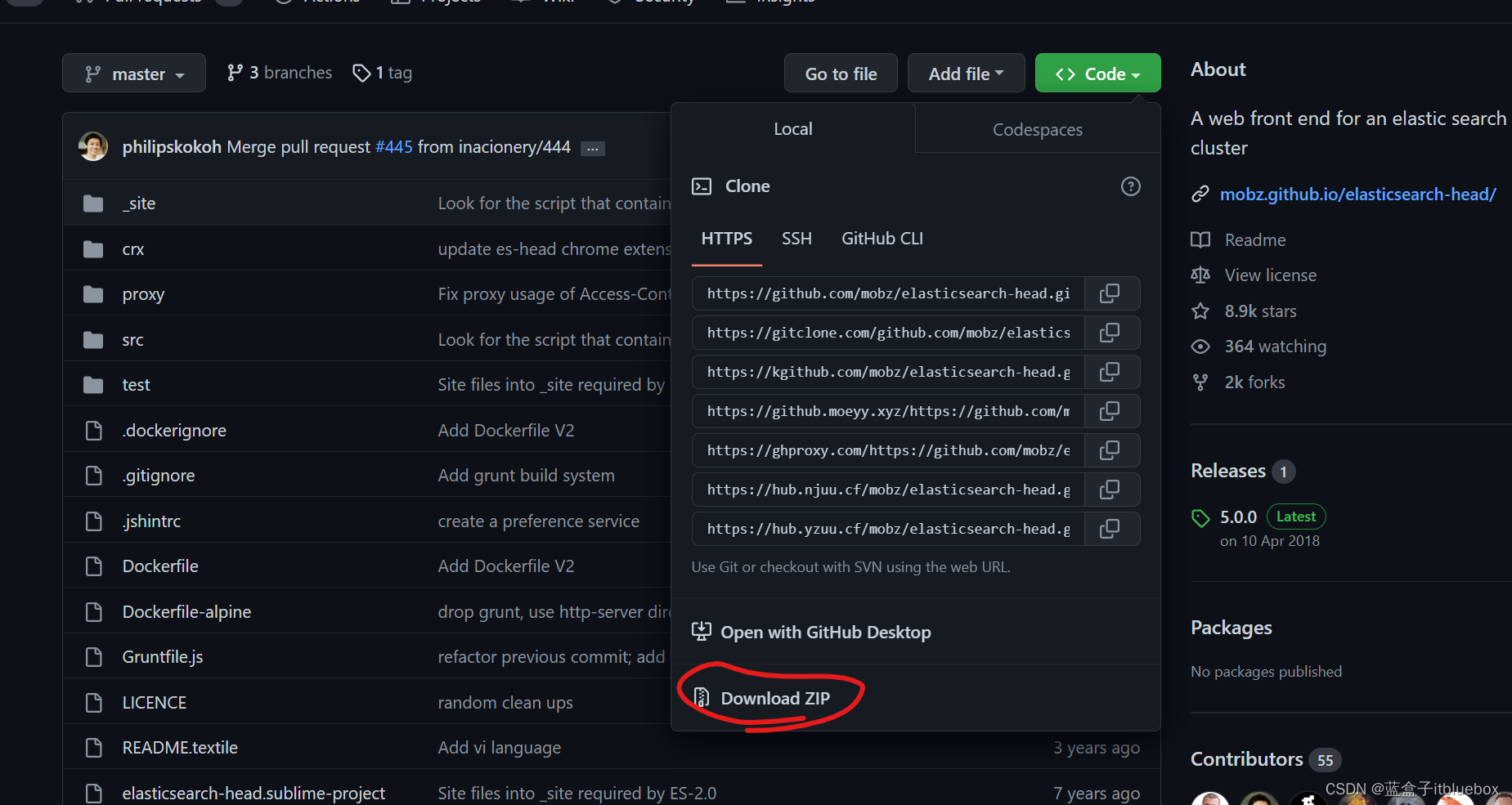Click the crx folder icon

click(x=93, y=249)
